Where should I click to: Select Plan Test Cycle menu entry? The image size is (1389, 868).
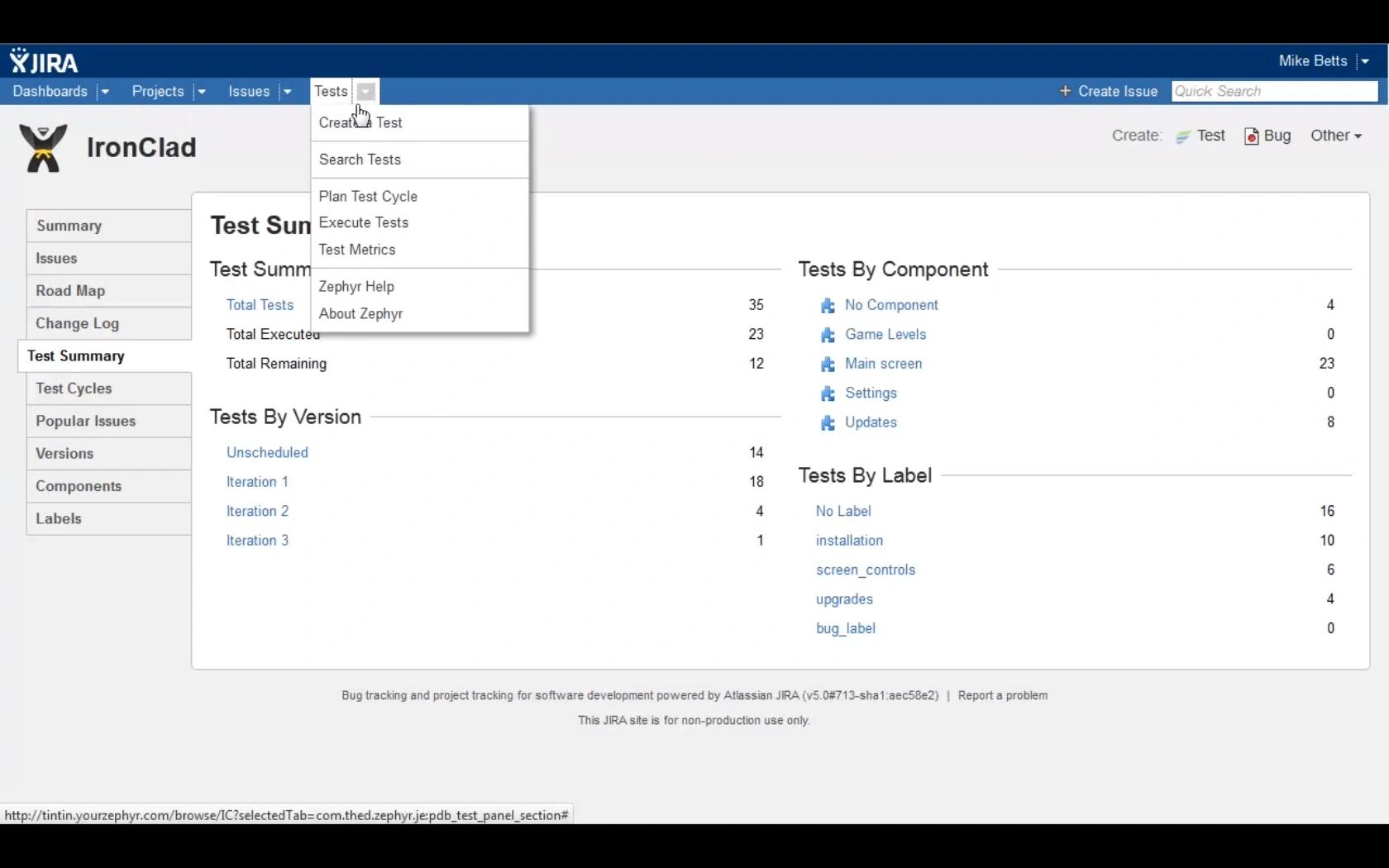click(419, 196)
